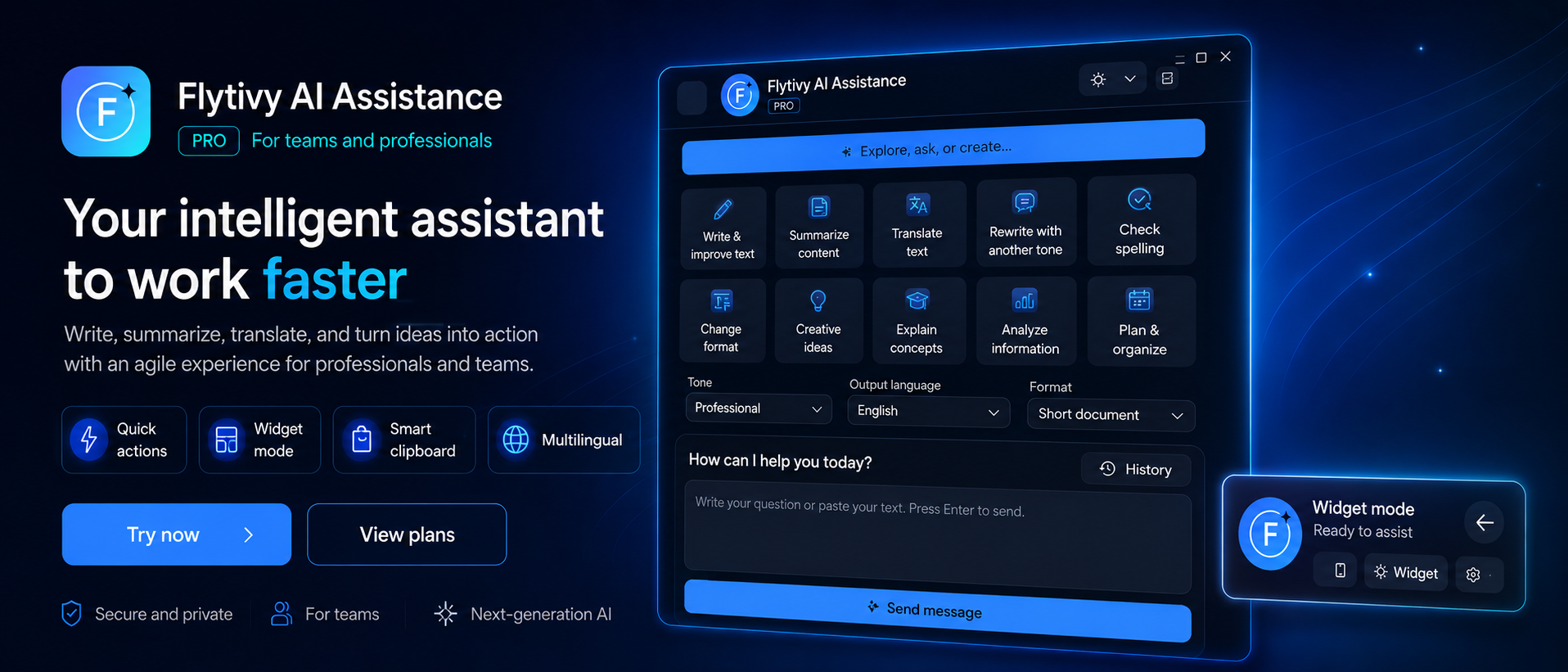The image size is (1568, 672).
Task: Click the back arrow in the Widget mode card
Action: (1485, 523)
